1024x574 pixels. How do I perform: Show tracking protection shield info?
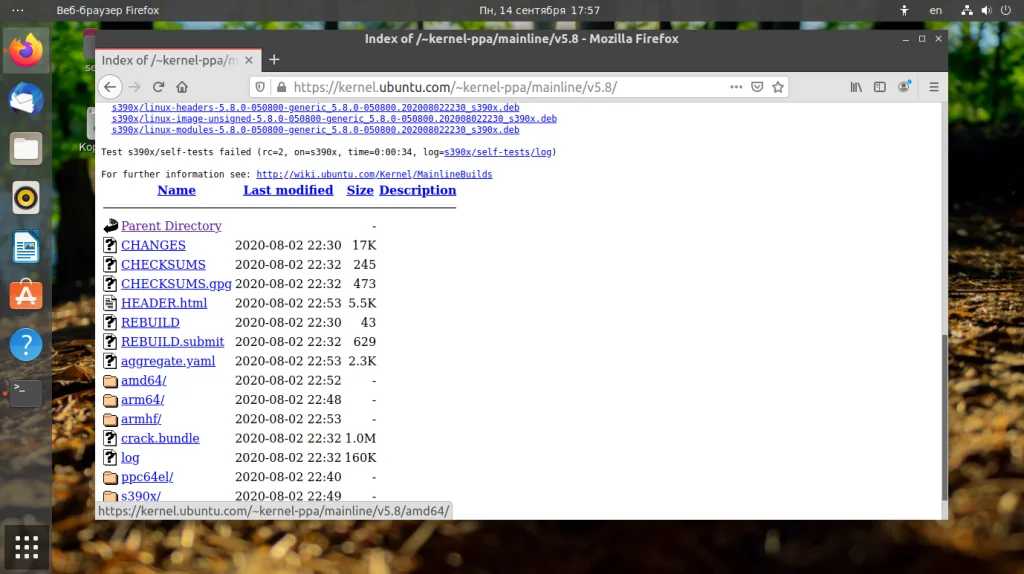[x=260, y=87]
